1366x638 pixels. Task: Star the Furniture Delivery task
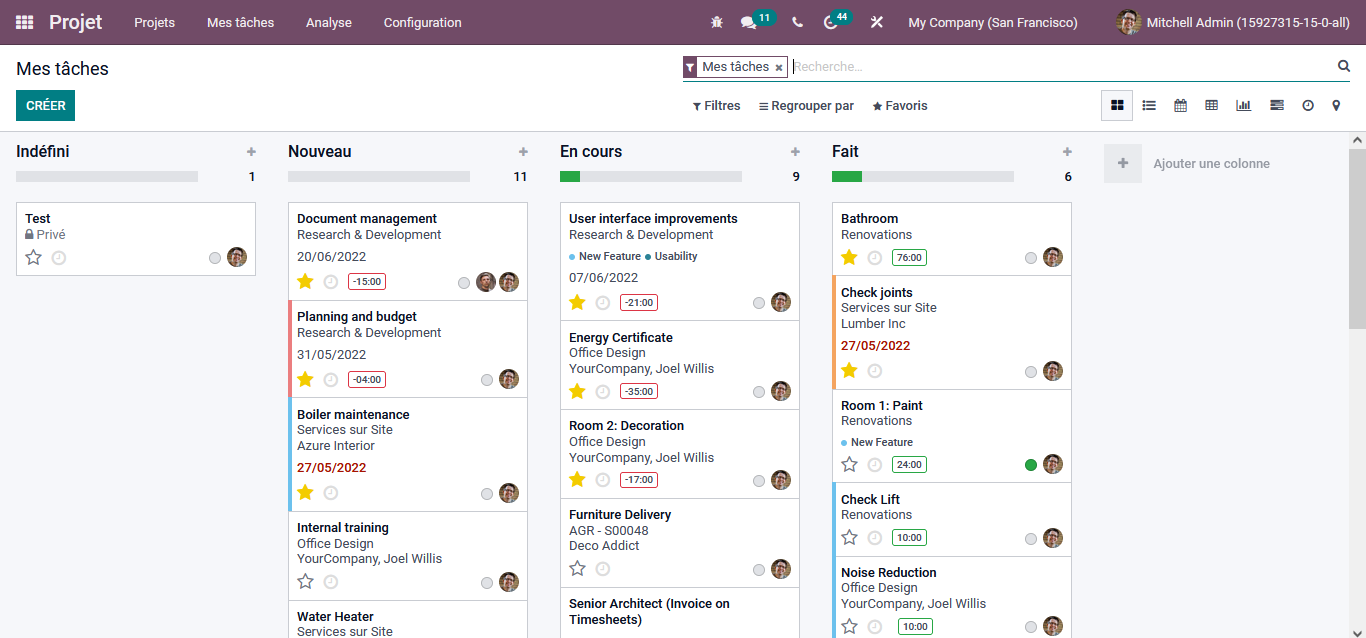click(577, 568)
